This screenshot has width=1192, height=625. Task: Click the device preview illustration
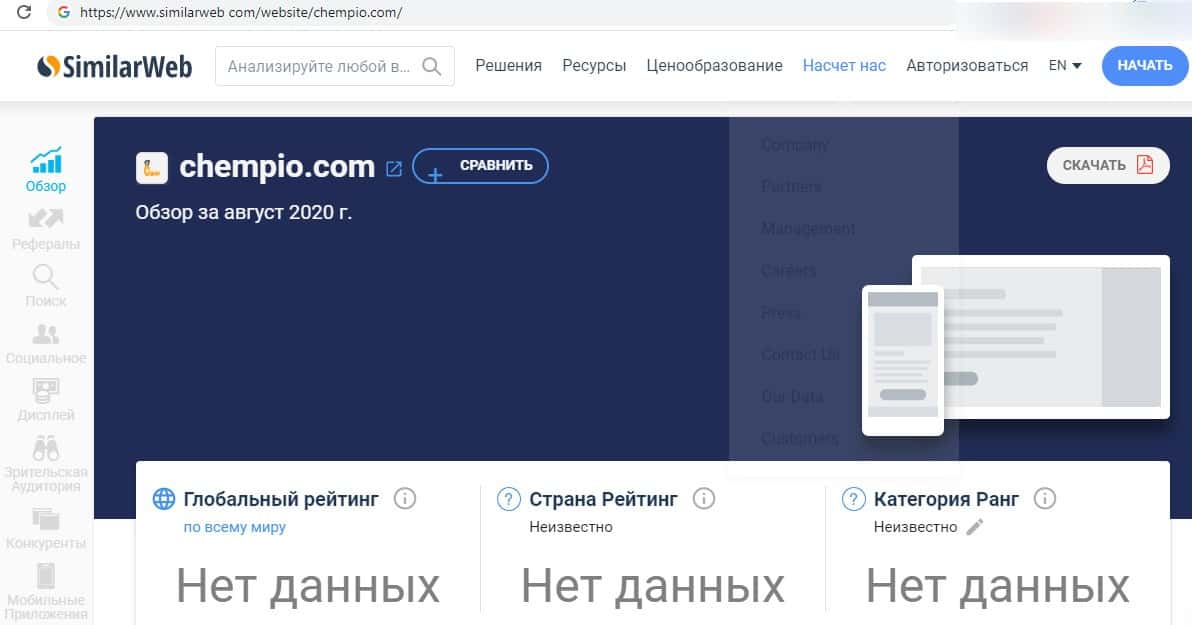point(1016,345)
